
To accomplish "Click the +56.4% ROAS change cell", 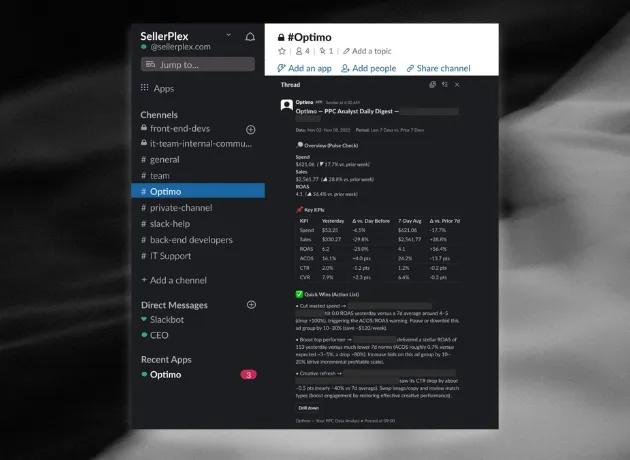I will (x=438, y=249).
